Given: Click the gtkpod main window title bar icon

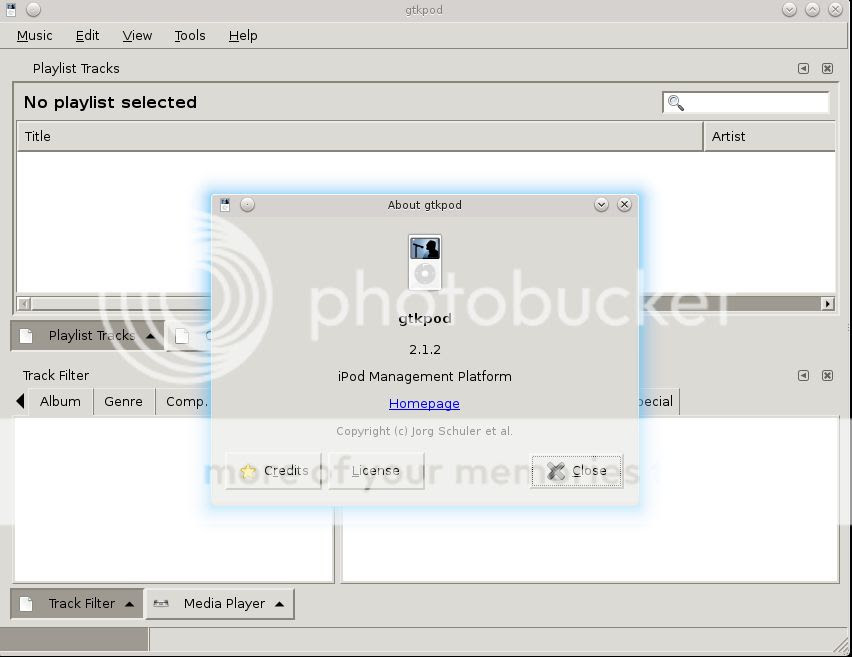Looking at the screenshot, I should [x=11, y=10].
